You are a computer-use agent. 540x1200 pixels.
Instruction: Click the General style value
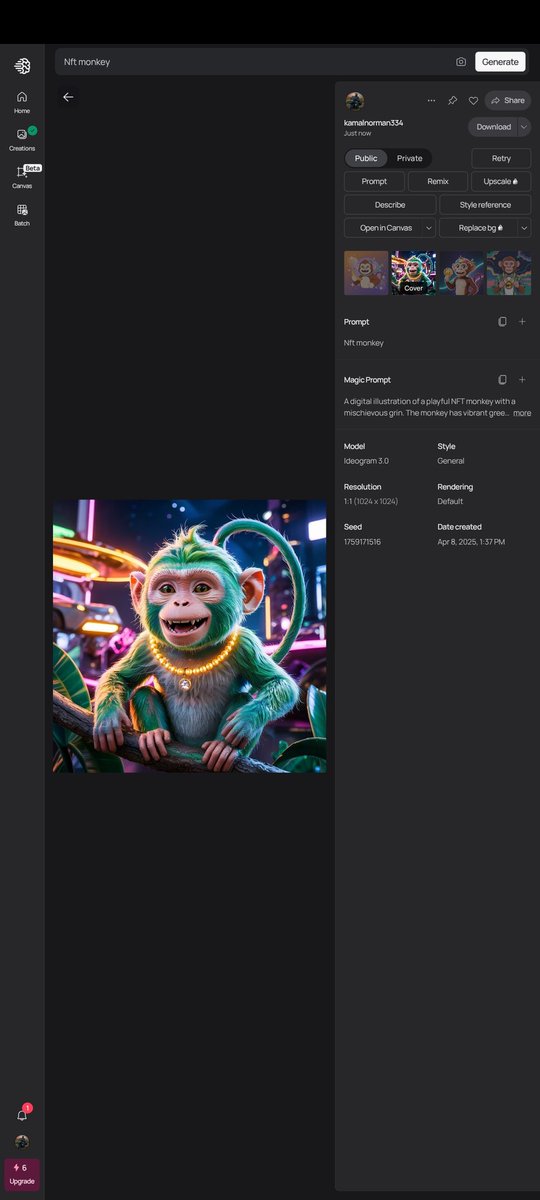pos(451,461)
